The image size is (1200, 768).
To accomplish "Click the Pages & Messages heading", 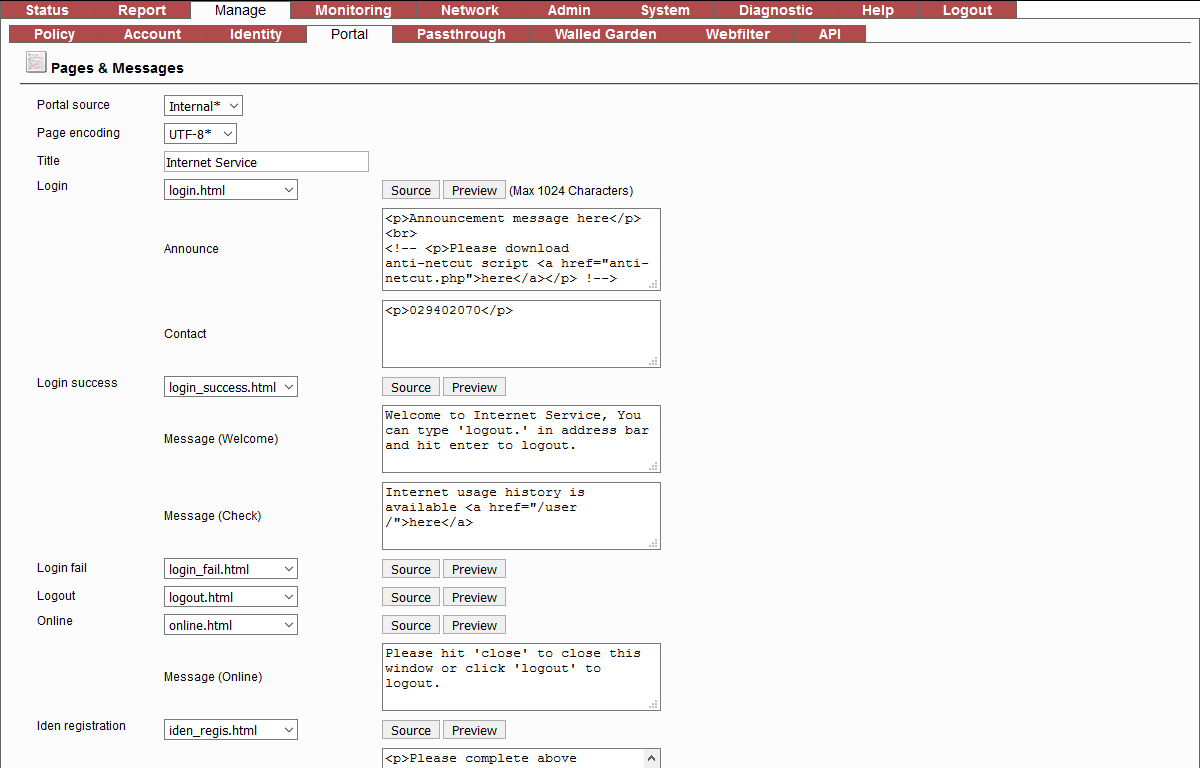I will tap(117, 68).
